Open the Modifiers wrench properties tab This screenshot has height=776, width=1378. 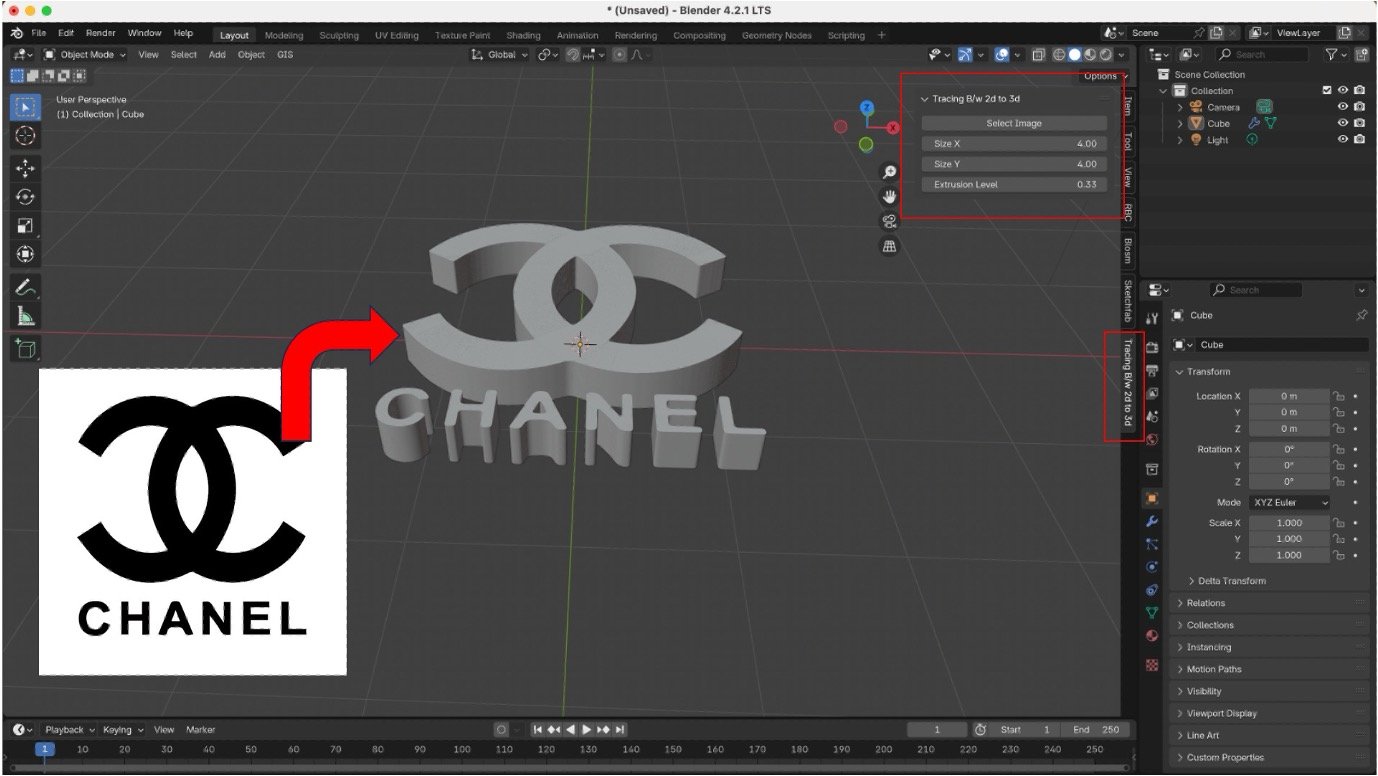coord(1152,521)
